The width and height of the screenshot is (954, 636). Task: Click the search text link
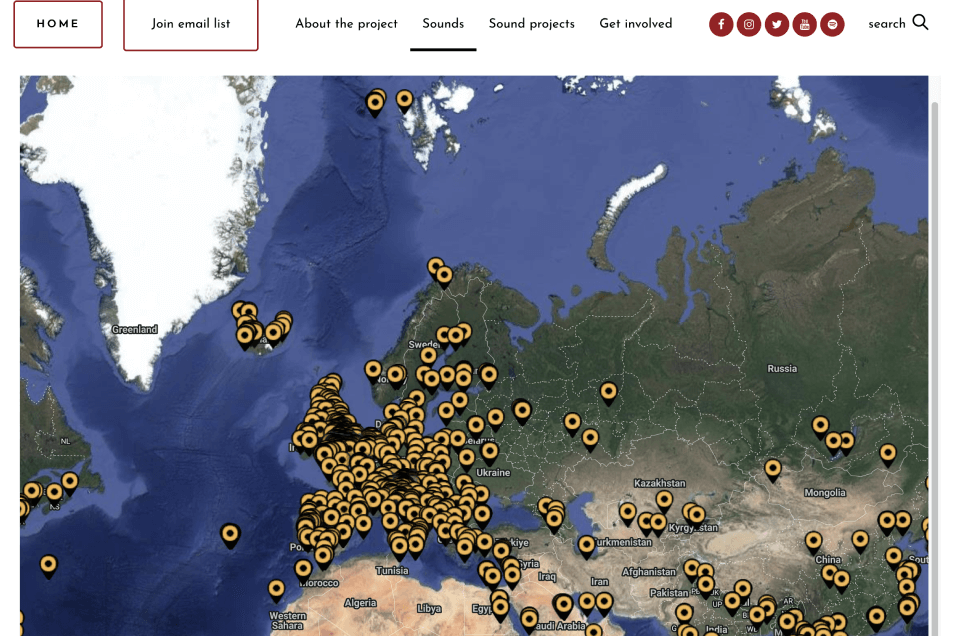(x=886, y=24)
